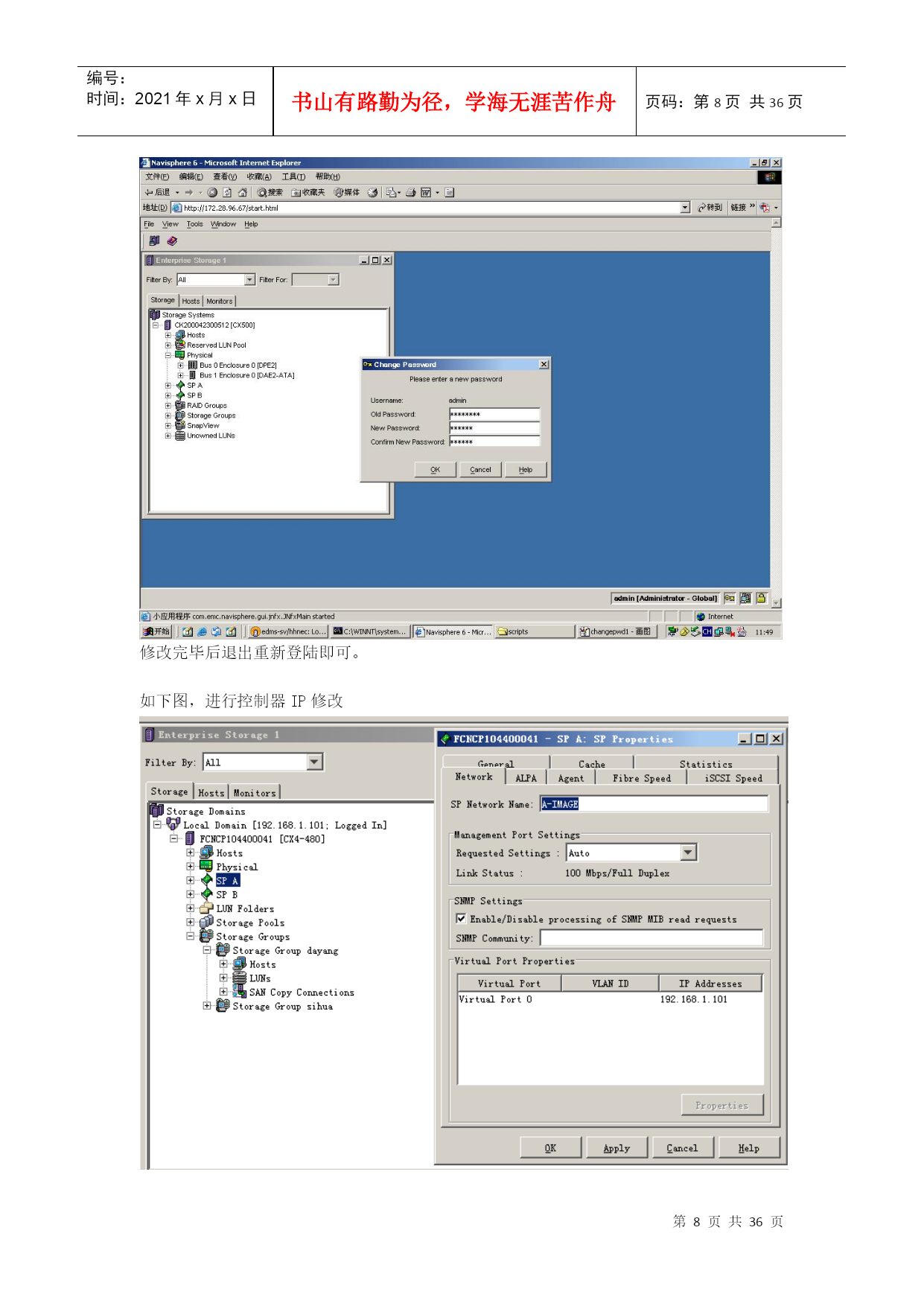Open Filter By dropdown above Storage Domains tree

[315, 762]
